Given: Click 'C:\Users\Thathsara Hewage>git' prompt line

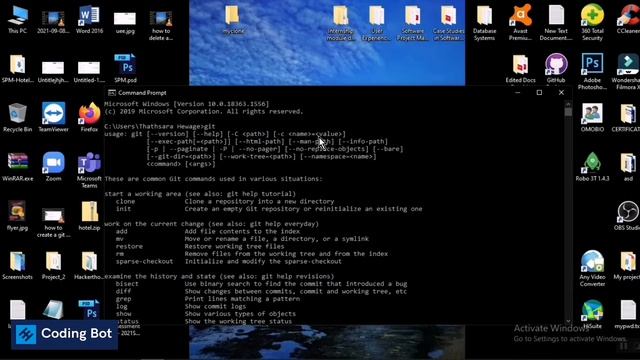Looking at the screenshot, I should tap(160, 127).
